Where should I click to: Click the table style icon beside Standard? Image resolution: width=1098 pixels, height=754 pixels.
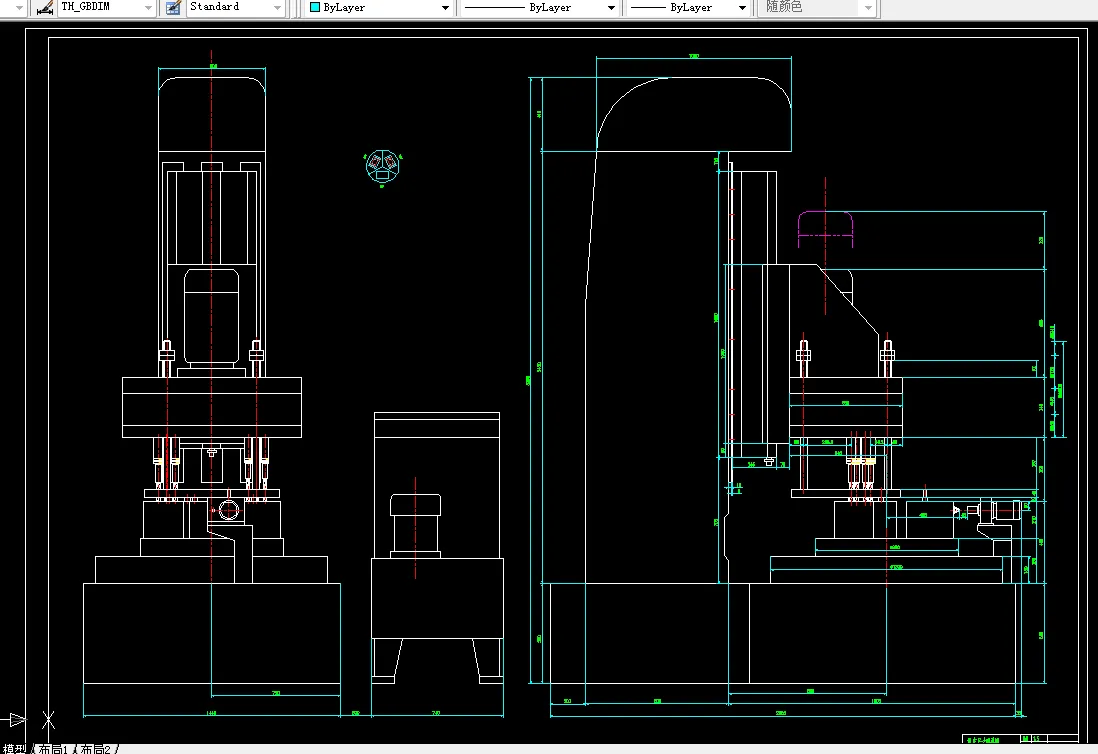(173, 8)
